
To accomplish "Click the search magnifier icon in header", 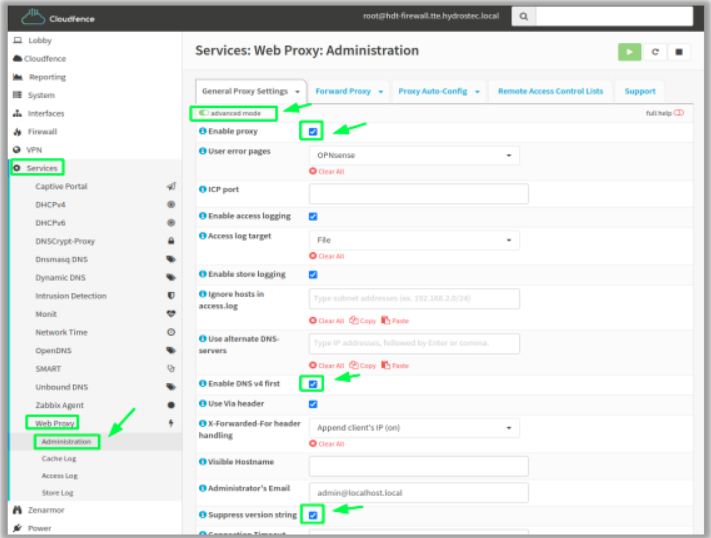I will tap(524, 16).
